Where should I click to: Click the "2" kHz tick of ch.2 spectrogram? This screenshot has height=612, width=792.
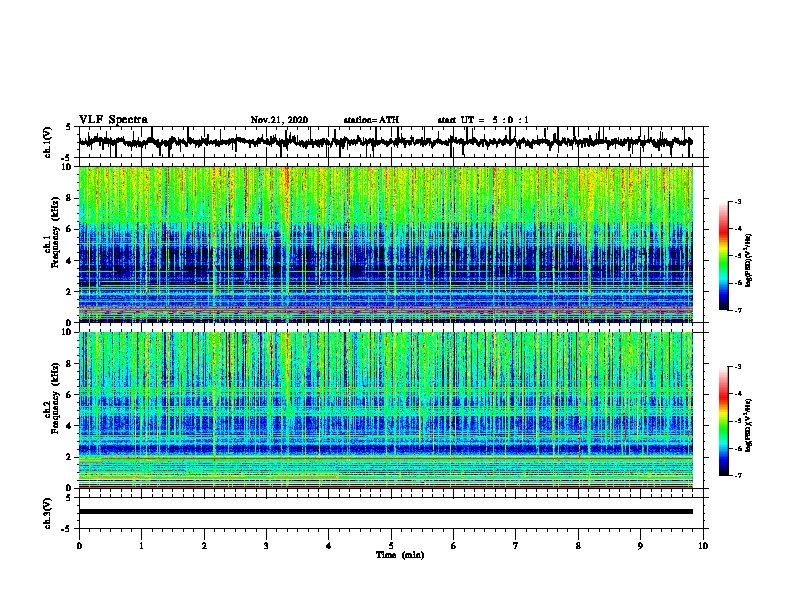click(x=69, y=457)
